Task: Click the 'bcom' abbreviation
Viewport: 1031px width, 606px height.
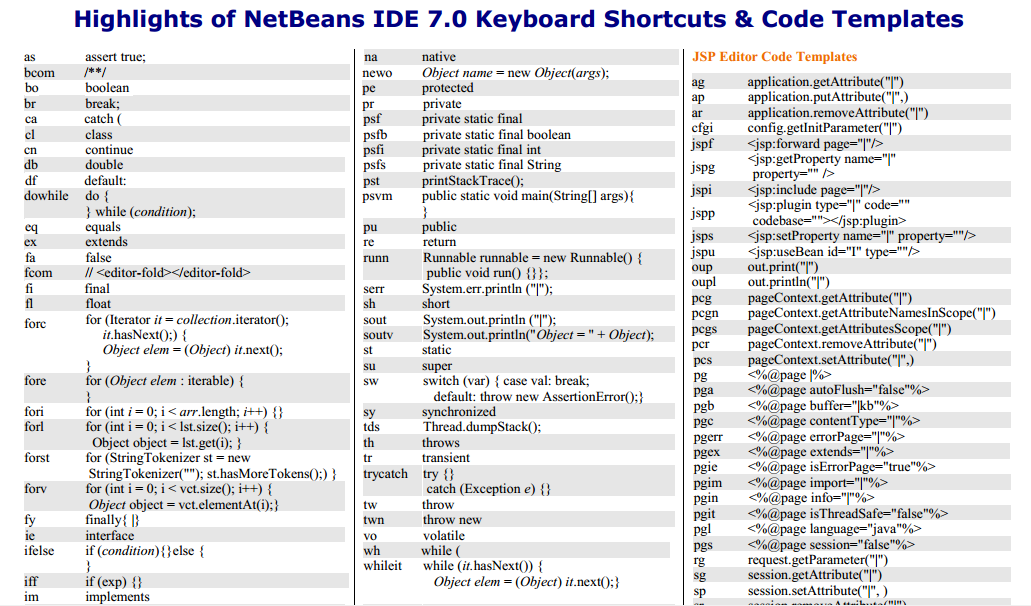Action: pos(39,73)
